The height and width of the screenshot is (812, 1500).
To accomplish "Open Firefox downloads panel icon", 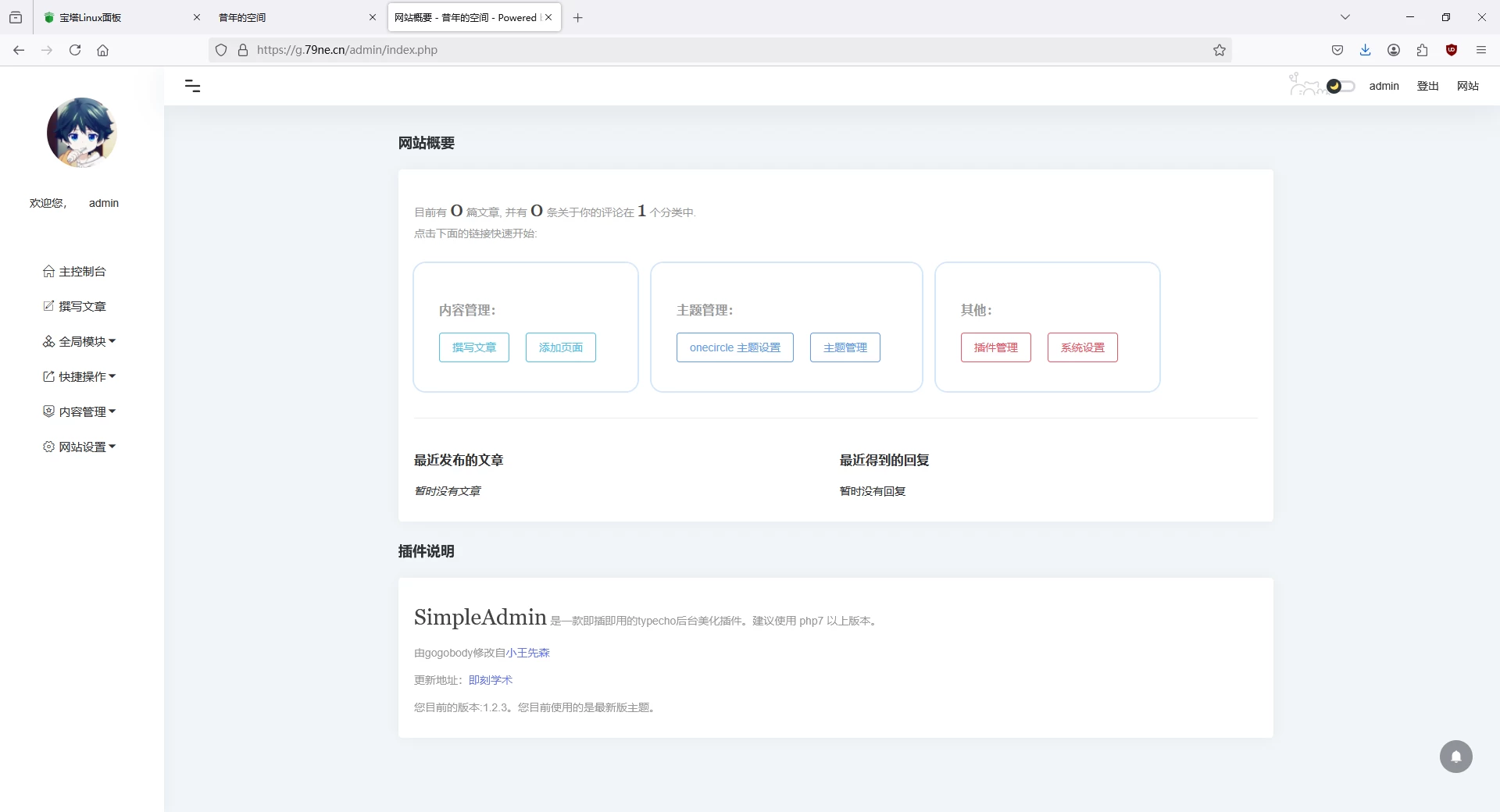I will pyautogui.click(x=1365, y=50).
